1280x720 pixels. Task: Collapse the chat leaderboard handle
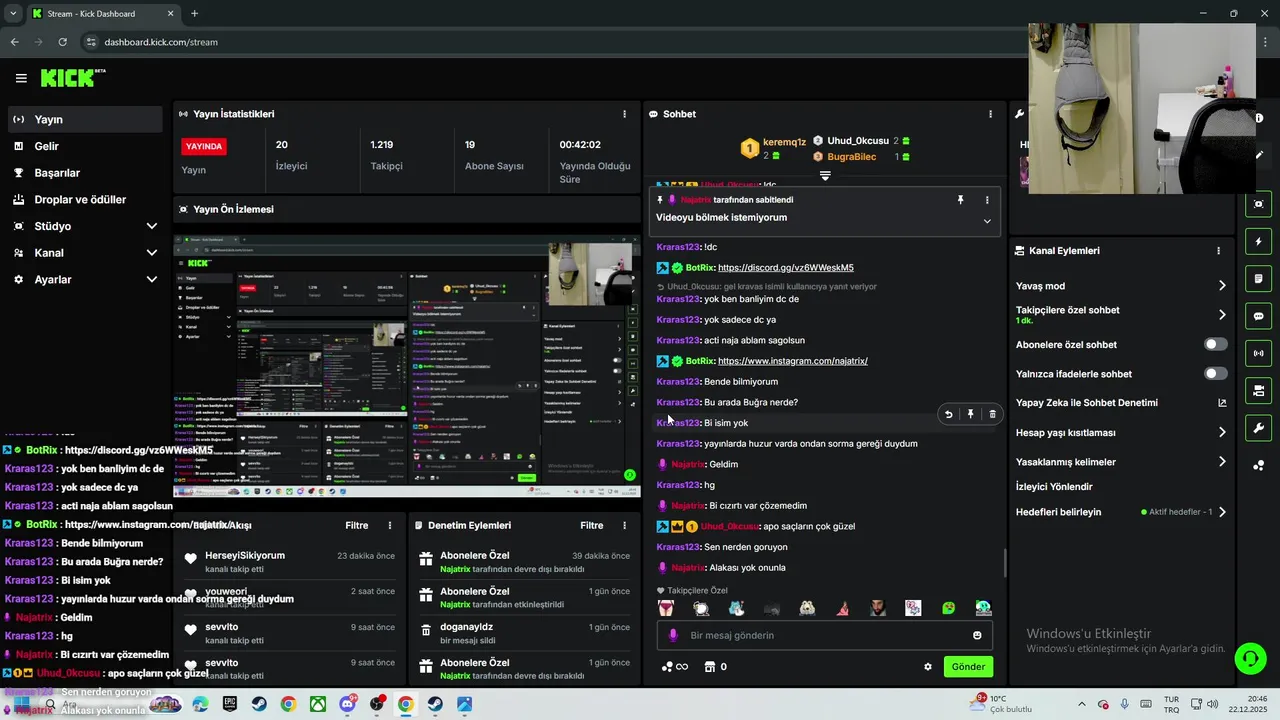pyautogui.click(x=825, y=176)
